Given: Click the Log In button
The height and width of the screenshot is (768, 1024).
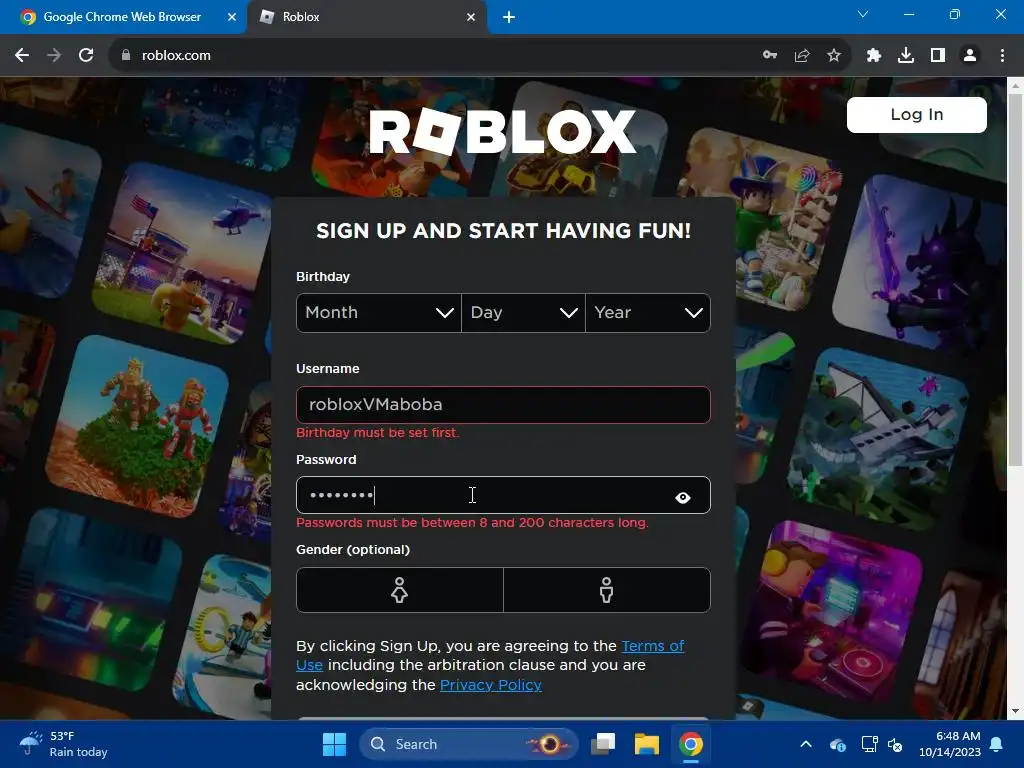Looking at the screenshot, I should pos(916,115).
